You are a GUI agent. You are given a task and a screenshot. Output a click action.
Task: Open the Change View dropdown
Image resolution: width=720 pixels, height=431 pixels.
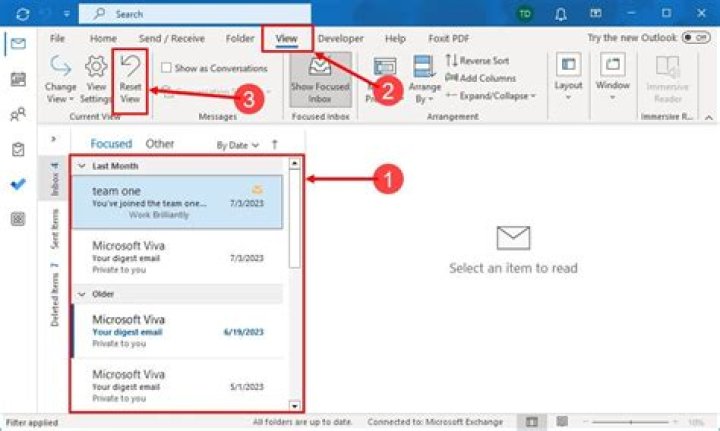click(60, 80)
